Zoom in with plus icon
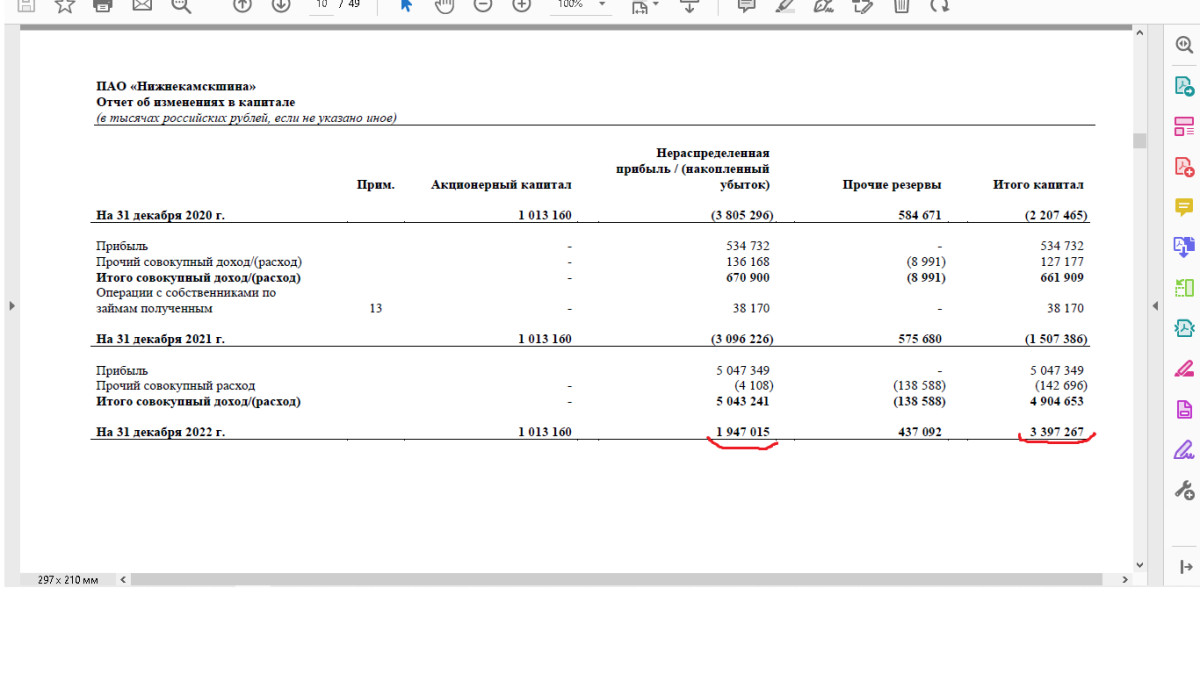 click(521, 5)
